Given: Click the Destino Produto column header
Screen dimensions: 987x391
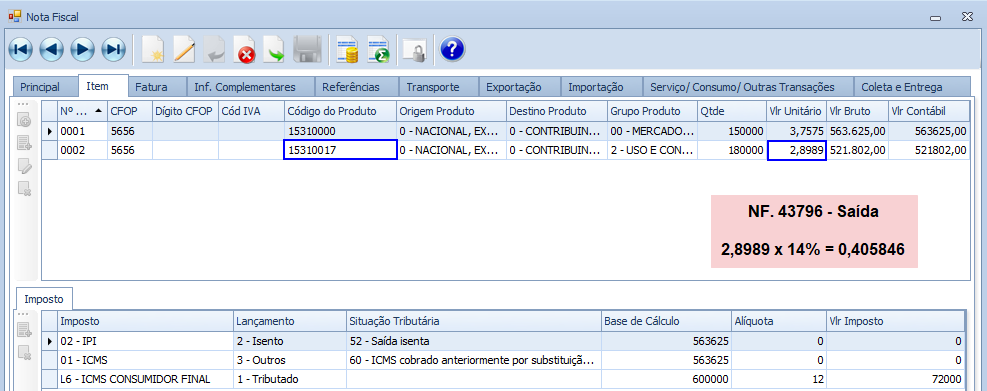Looking at the screenshot, I should pos(556,111).
